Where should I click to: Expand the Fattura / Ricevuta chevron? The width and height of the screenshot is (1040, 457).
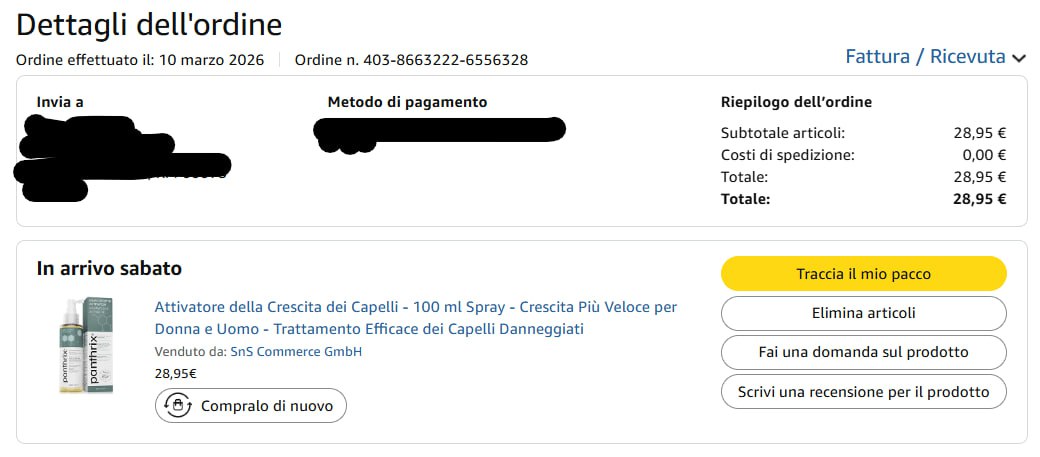pyautogui.click(x=1019, y=58)
